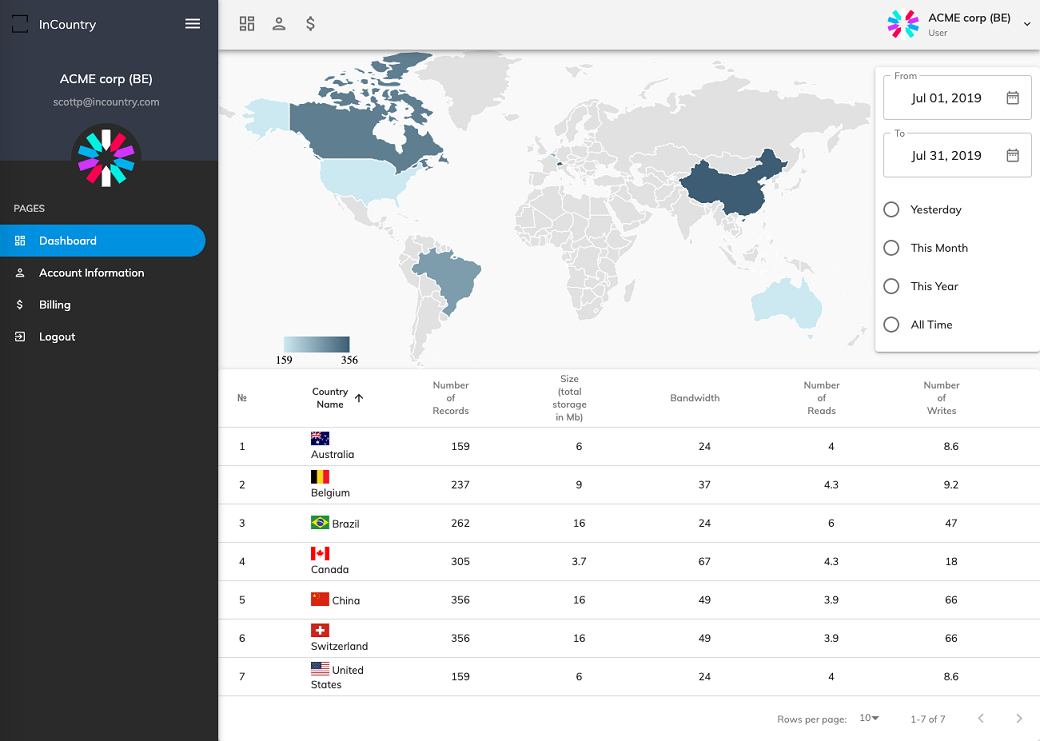This screenshot has height=741, width=1040.
Task: Open the hamburger menu in the sidebar header
Action: pos(192,24)
